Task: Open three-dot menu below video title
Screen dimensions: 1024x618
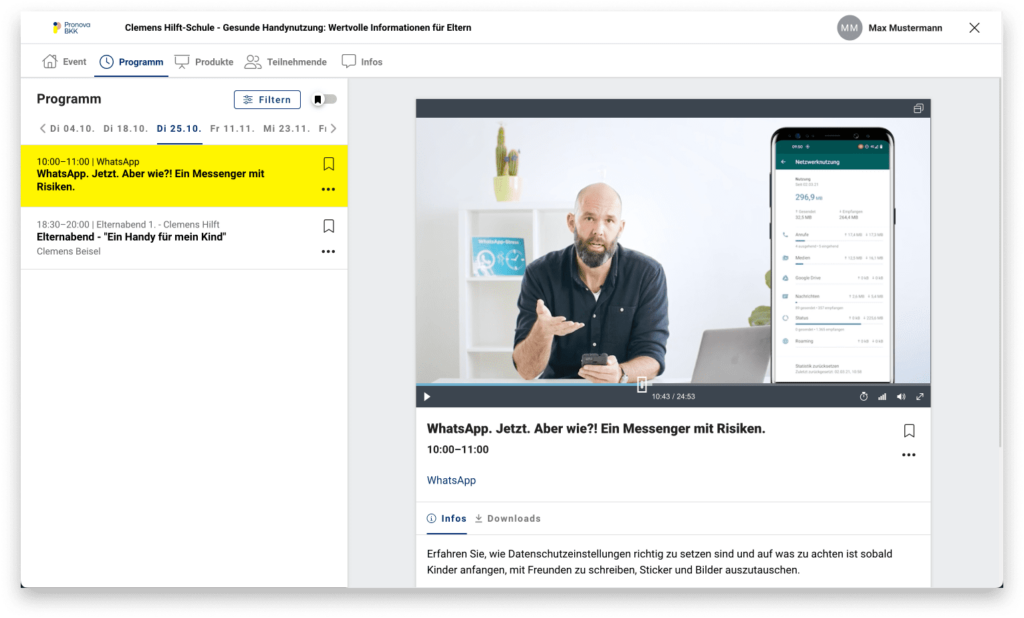Action: tap(908, 455)
